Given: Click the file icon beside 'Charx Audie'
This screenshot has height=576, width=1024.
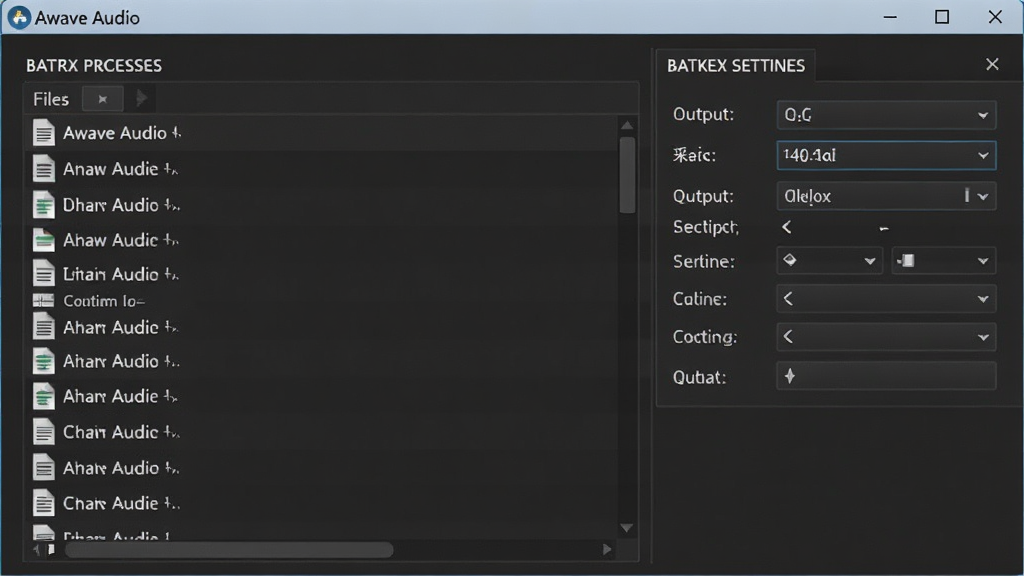Looking at the screenshot, I should 44,504.
